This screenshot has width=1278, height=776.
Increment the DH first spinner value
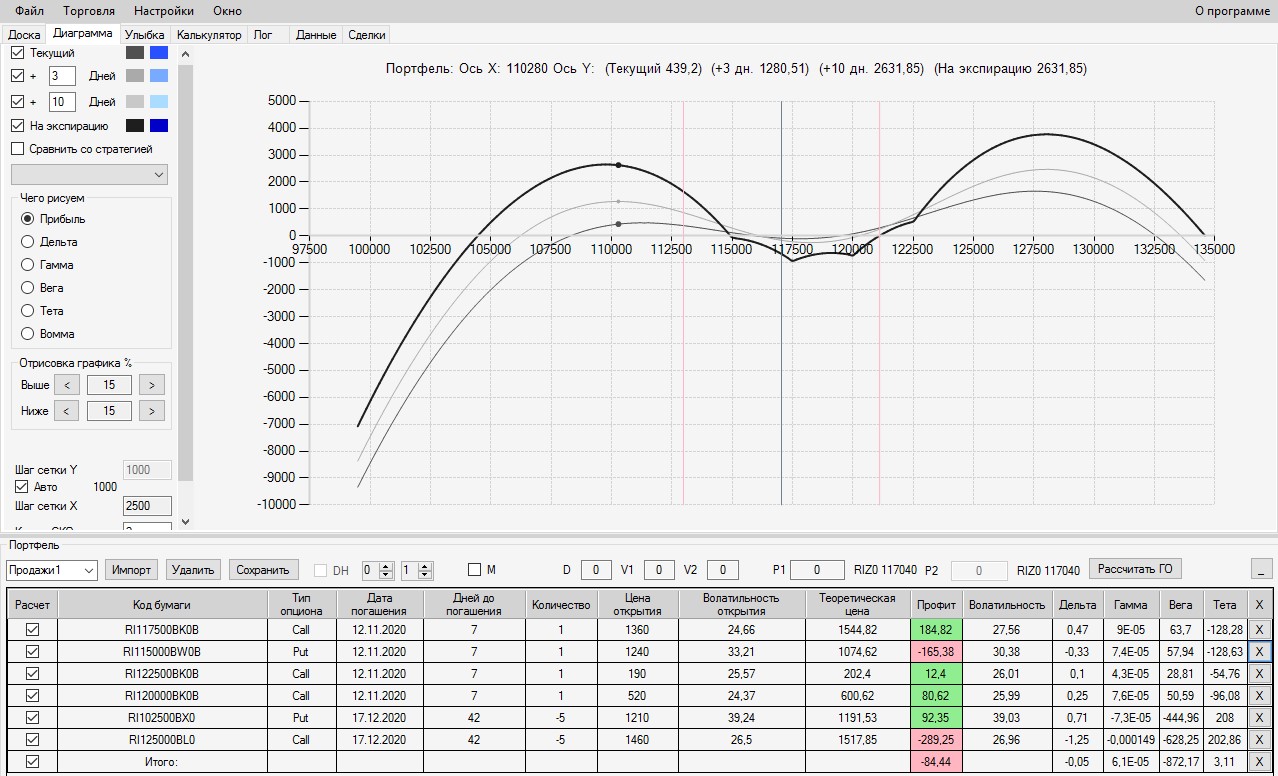[x=387, y=566]
